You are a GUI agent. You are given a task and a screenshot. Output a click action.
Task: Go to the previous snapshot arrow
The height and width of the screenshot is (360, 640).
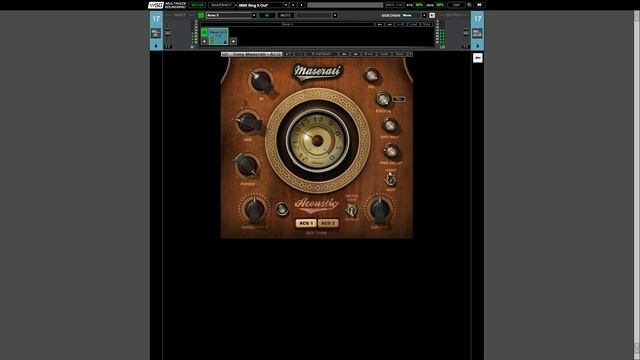[293, 5]
